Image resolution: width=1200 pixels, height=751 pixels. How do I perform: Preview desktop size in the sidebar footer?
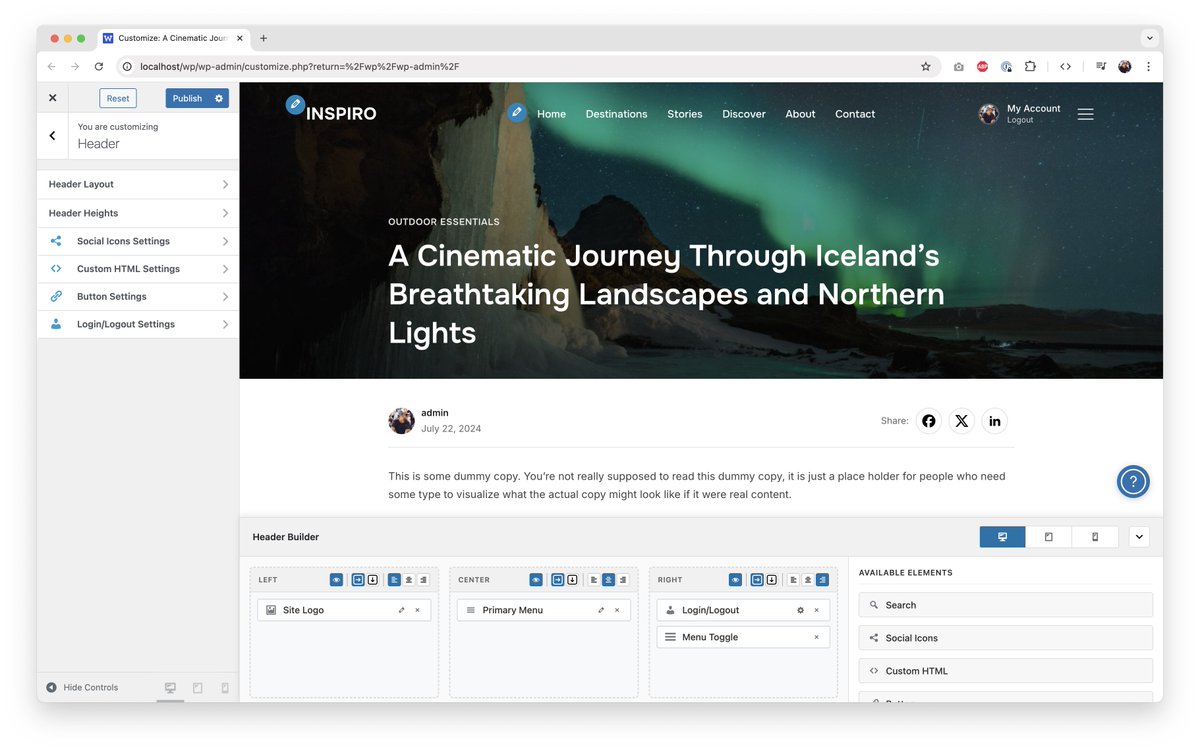(170, 688)
